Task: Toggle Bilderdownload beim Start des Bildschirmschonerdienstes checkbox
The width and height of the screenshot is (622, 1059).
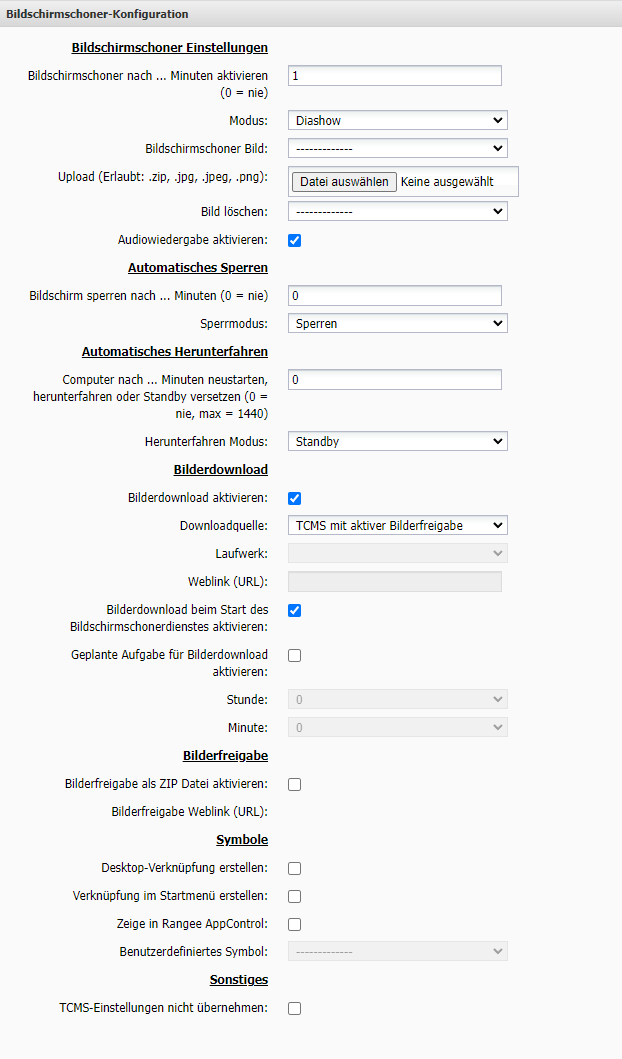Action: pos(295,610)
